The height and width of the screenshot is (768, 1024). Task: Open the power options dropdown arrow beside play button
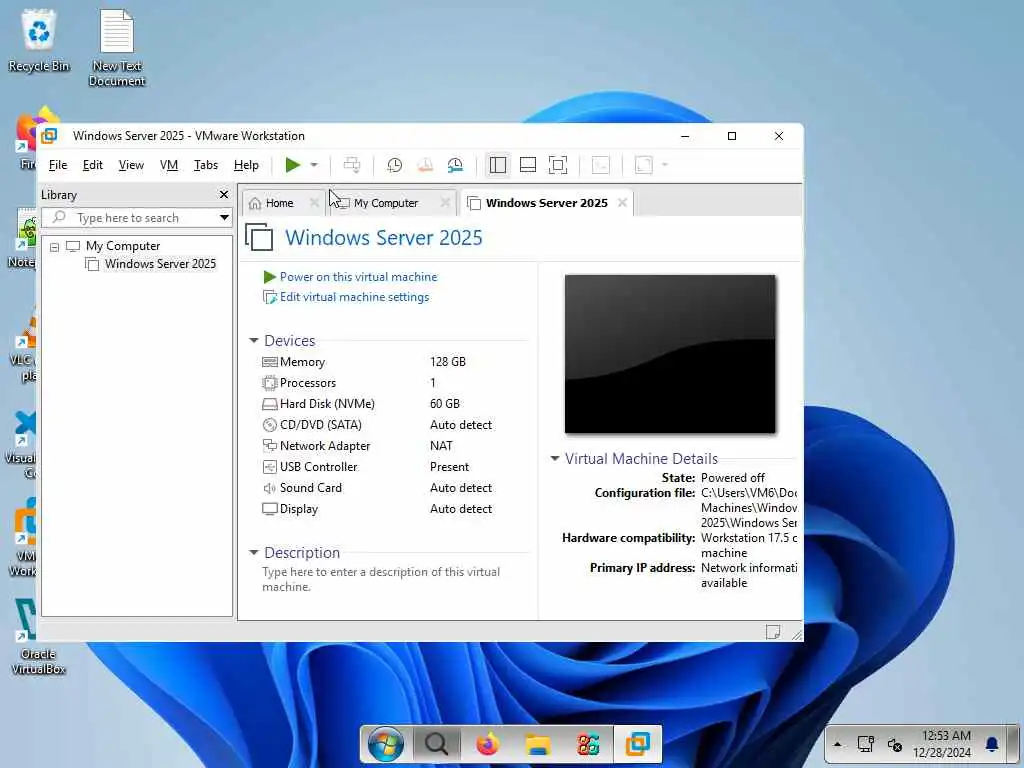tap(314, 165)
